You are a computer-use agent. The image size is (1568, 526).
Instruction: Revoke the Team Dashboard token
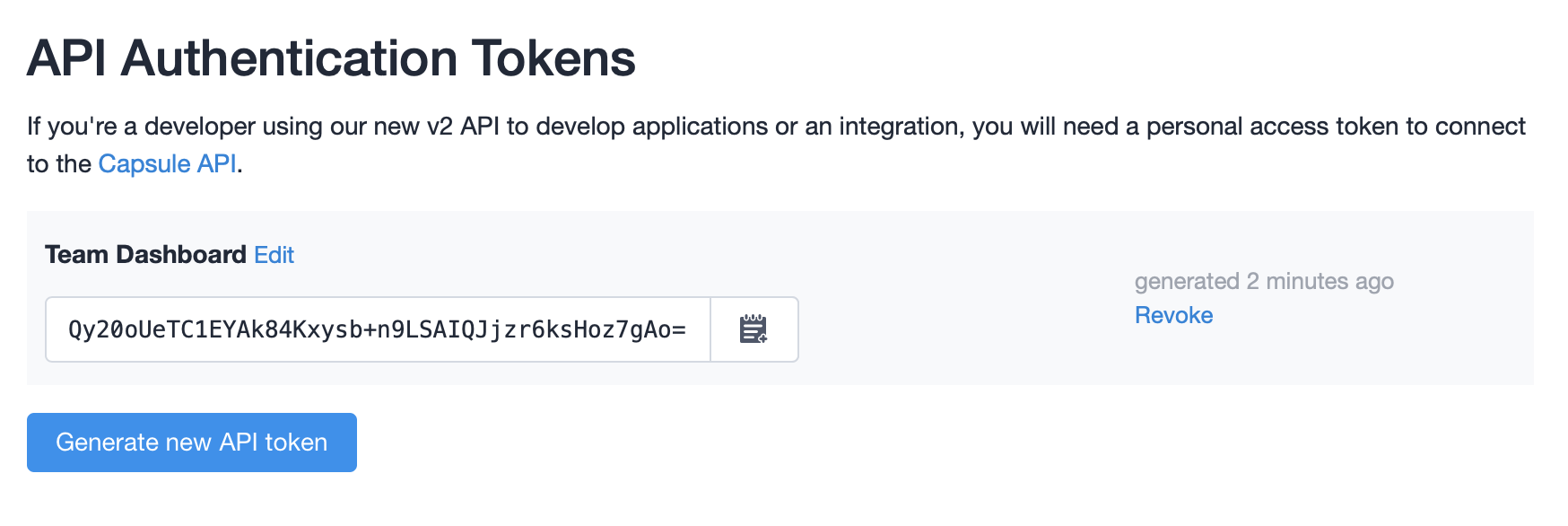(x=1173, y=315)
